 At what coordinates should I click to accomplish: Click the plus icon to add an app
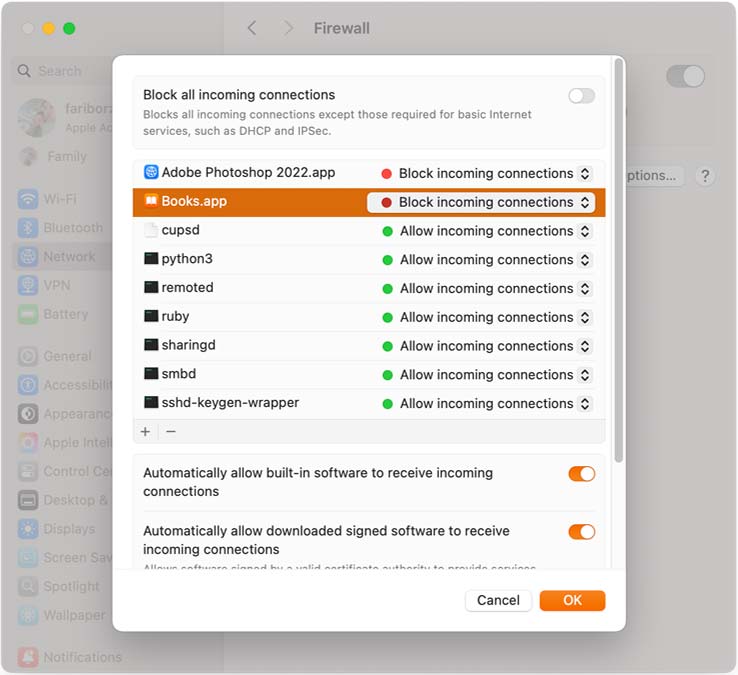click(x=145, y=432)
